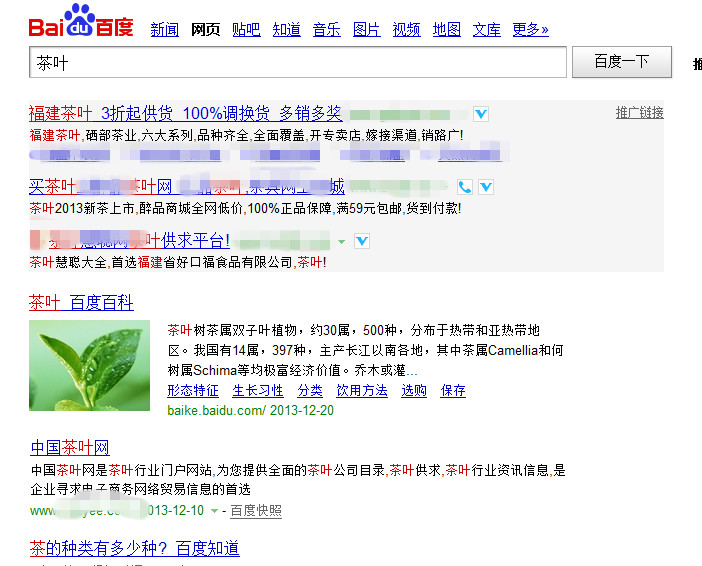Image resolution: width=702 pixels, height=566 pixels.
Task: Open the 更多» link
Action: [531, 30]
